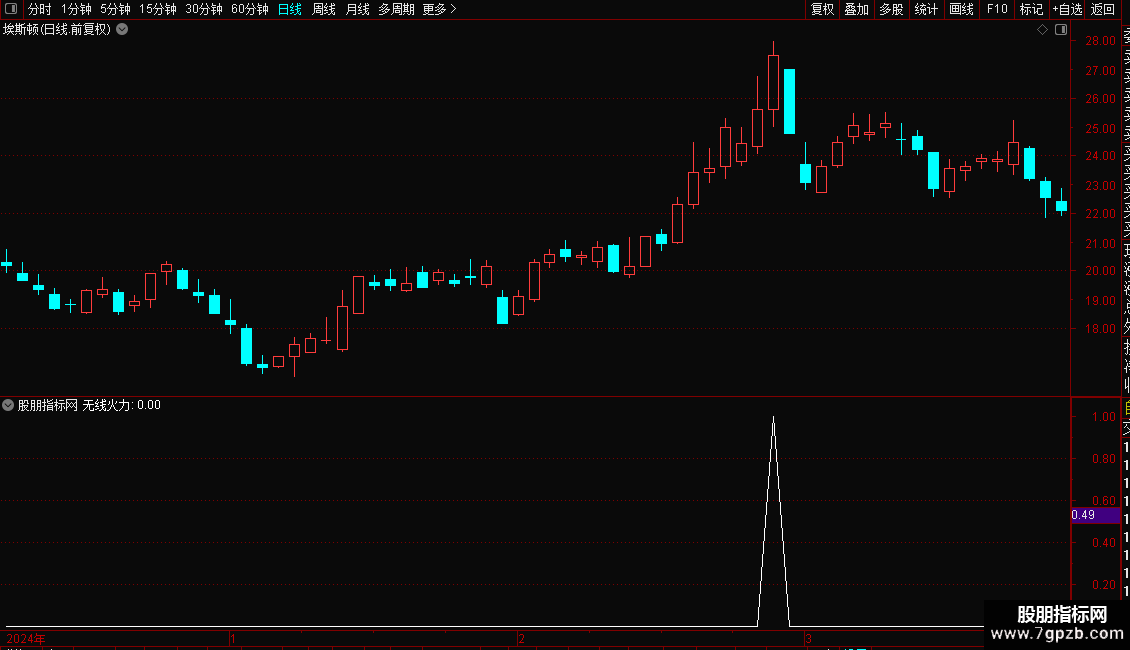1130x650 pixels.
Task: Select the 日线 daily chart tab
Action: [x=290, y=9]
